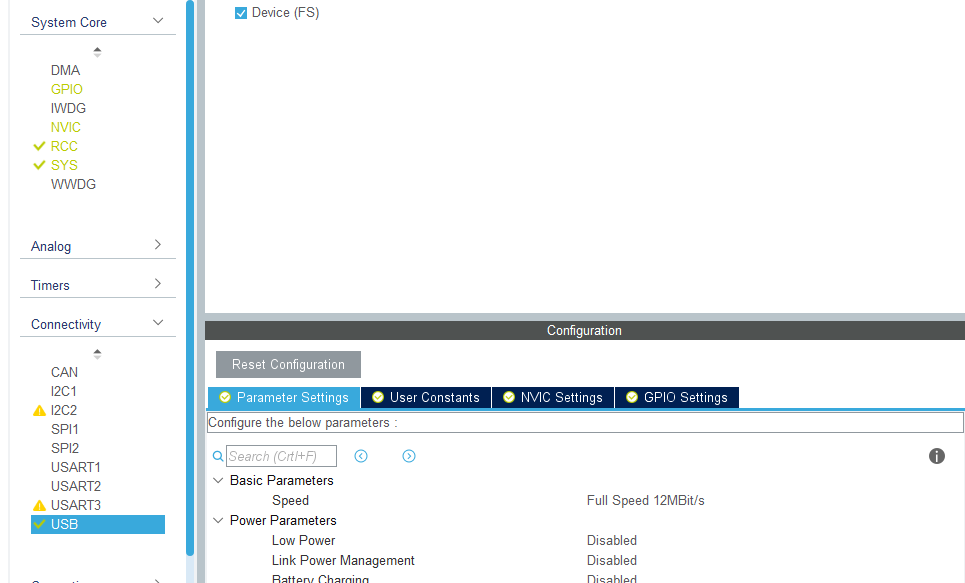
Task: Select NVIC in System Core
Action: [66, 127]
